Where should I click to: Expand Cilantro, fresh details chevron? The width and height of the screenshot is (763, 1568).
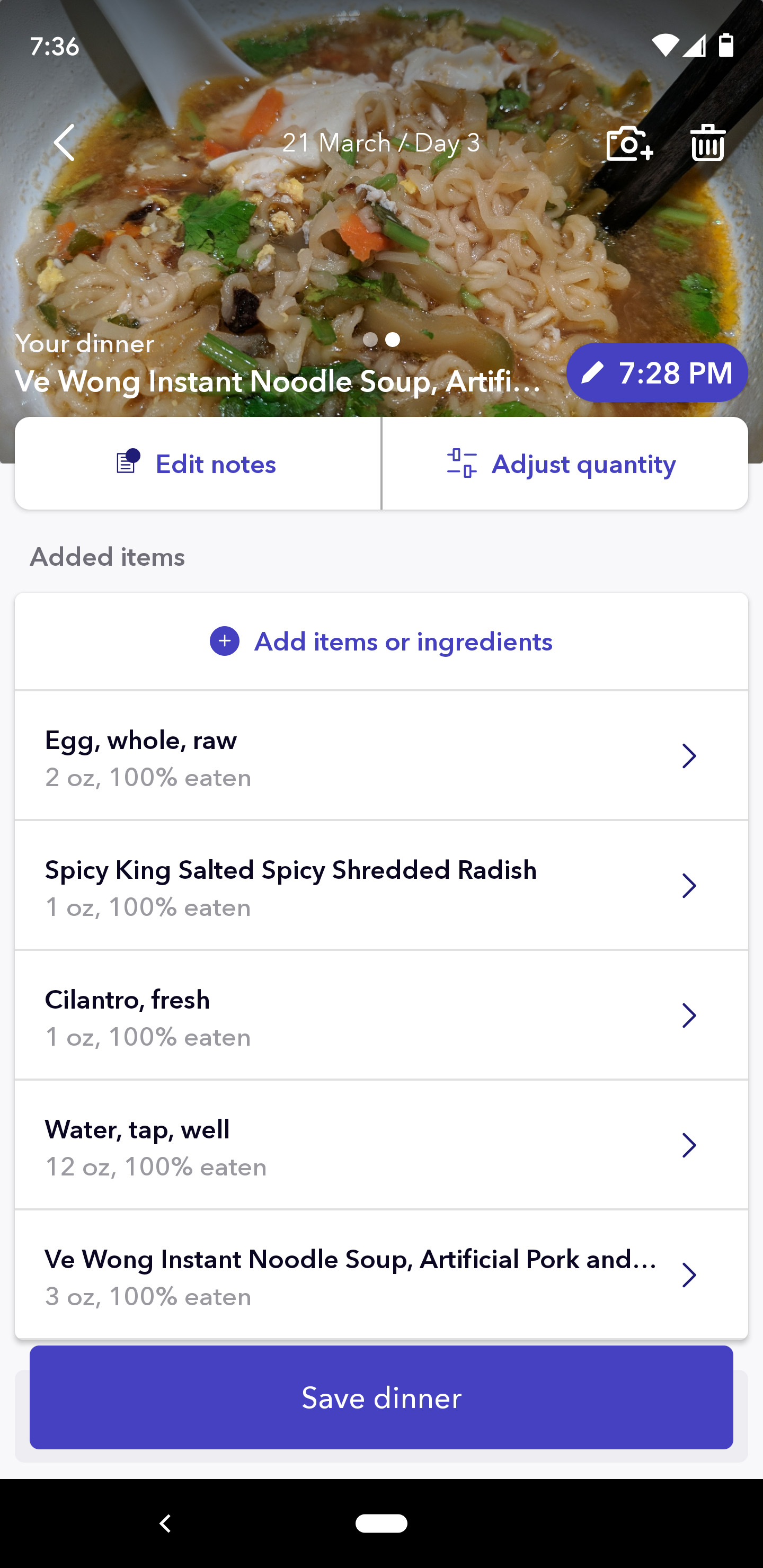click(x=689, y=1015)
